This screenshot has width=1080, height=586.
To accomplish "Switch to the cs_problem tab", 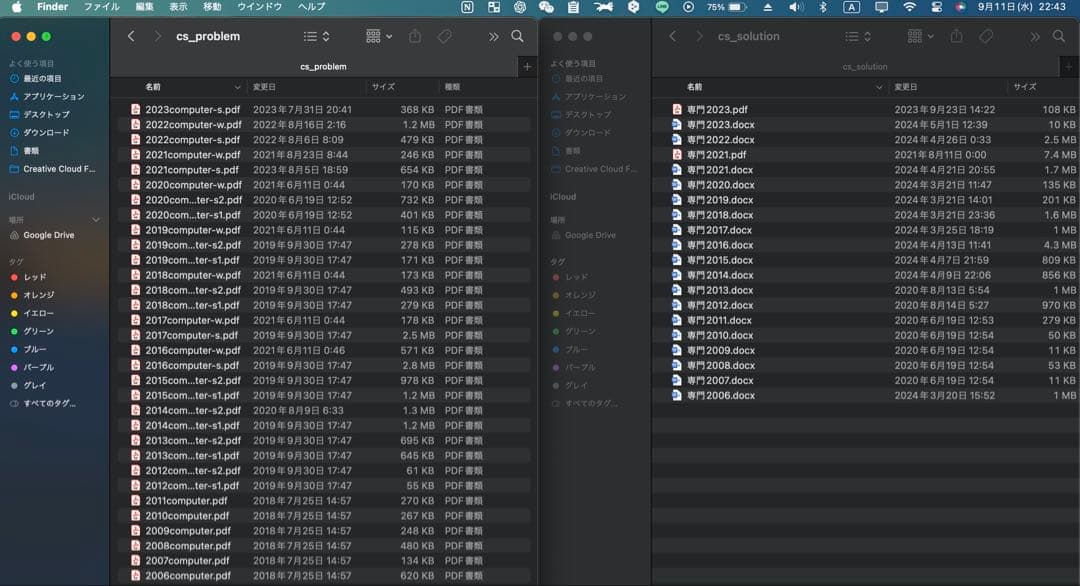I will [x=323, y=67].
